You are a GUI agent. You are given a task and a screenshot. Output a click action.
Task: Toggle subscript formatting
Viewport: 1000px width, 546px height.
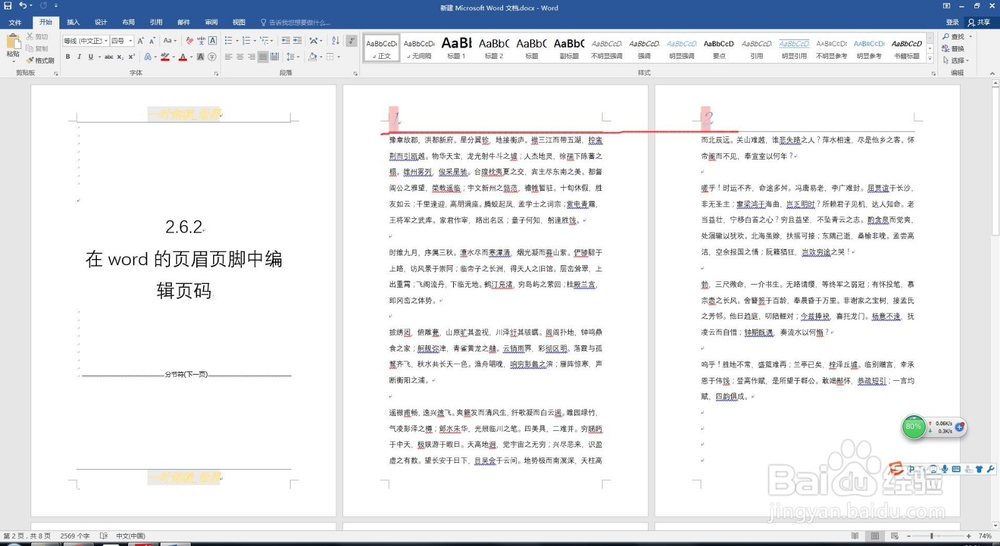click(120, 57)
